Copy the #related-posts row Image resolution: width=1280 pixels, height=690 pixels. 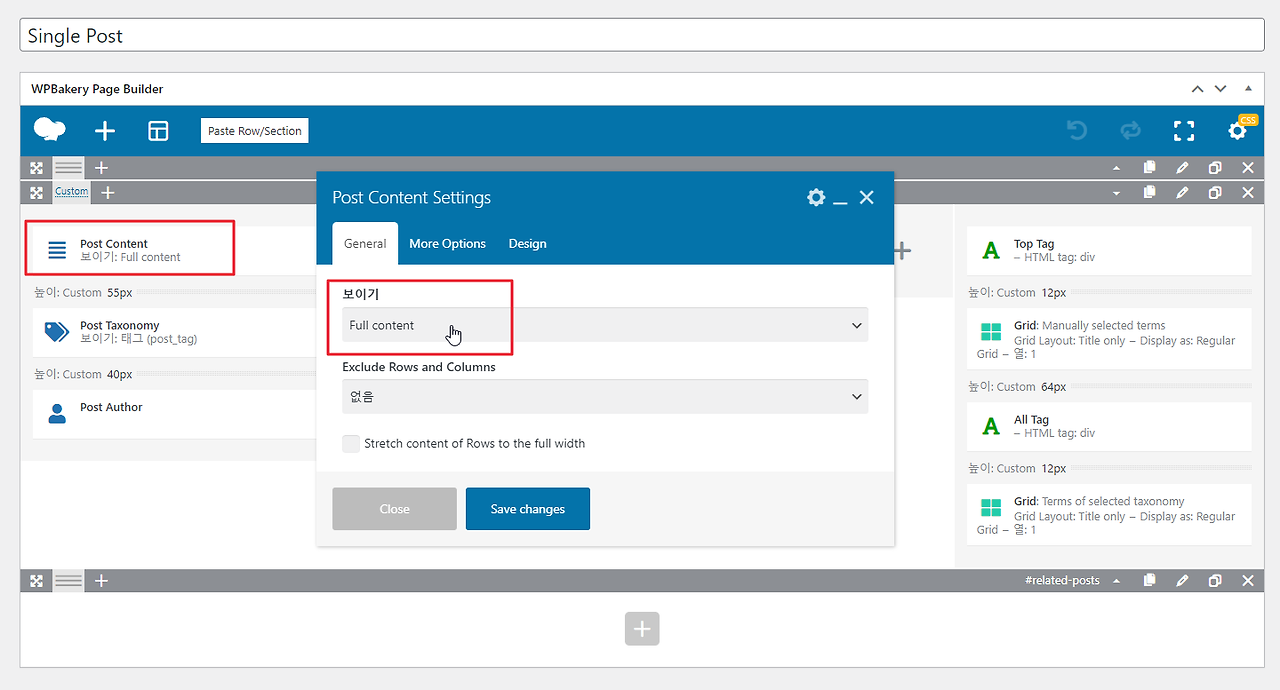pyautogui.click(x=1150, y=581)
